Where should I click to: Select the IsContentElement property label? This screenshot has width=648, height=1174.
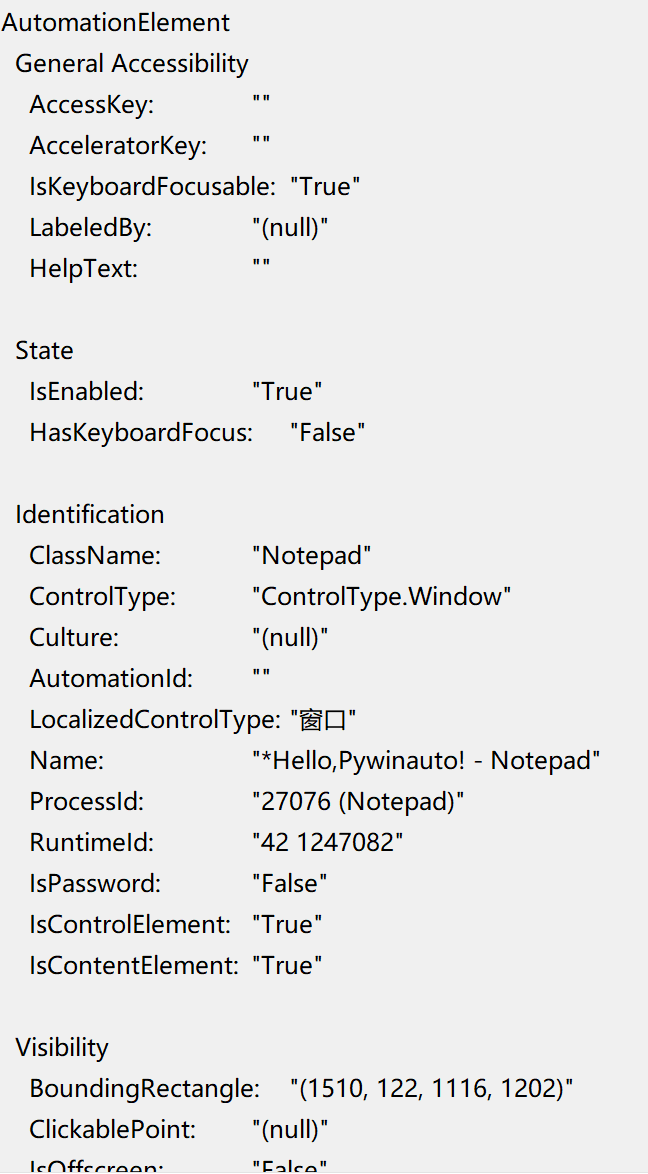[x=134, y=966]
